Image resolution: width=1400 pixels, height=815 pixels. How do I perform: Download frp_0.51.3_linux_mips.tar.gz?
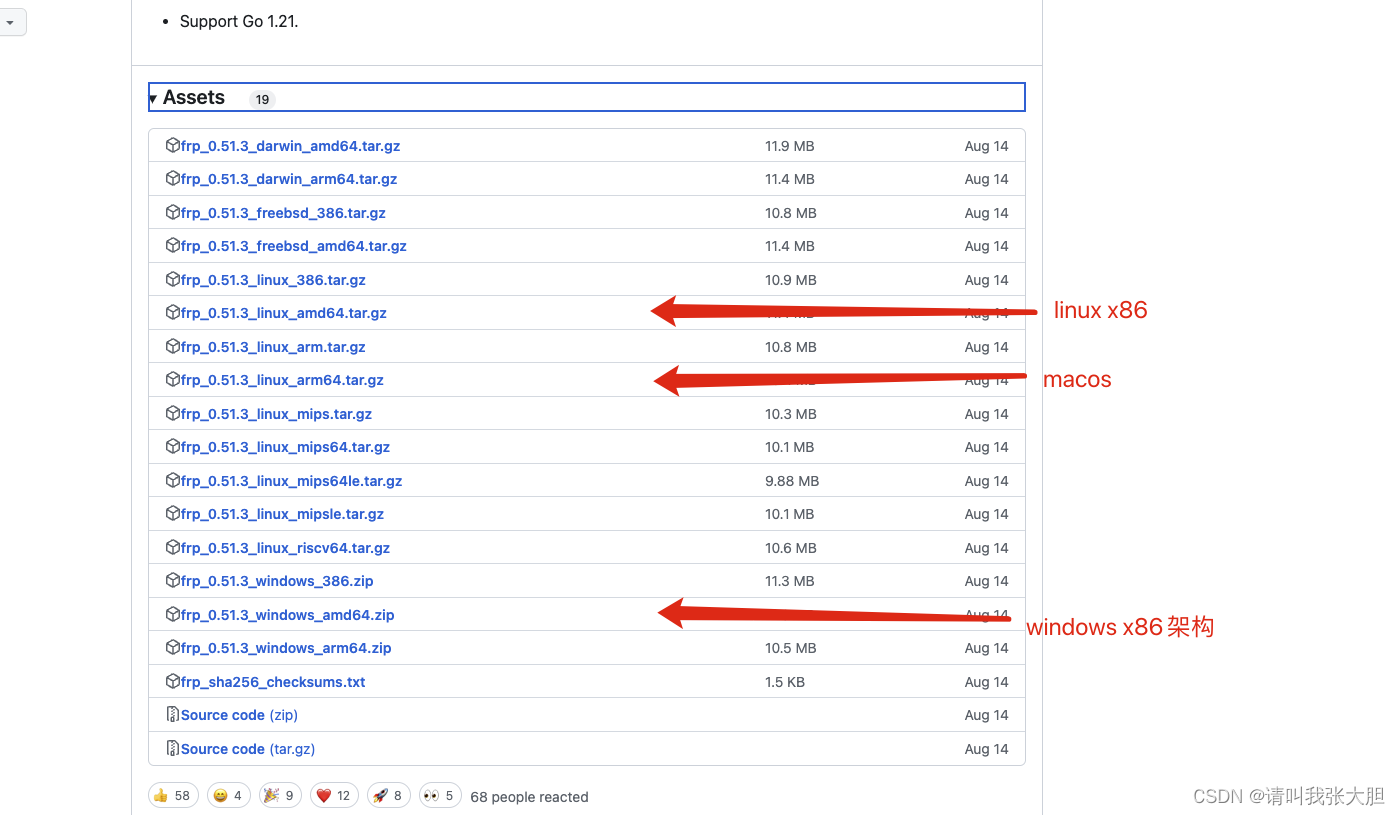276,414
